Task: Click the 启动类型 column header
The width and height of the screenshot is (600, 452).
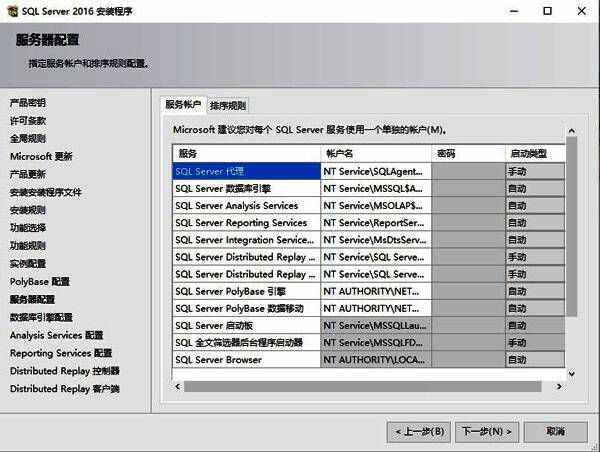Action: tap(534, 154)
